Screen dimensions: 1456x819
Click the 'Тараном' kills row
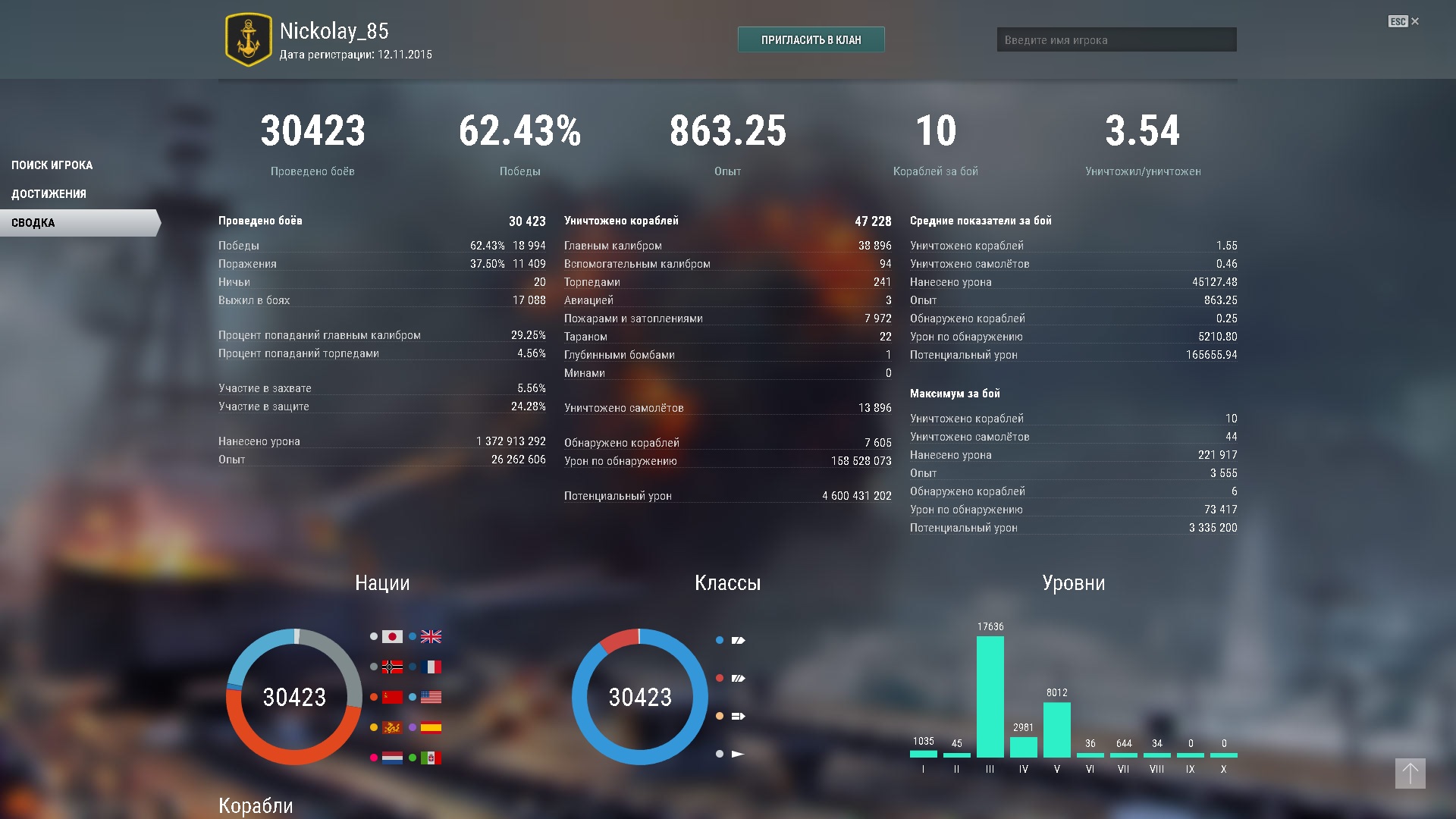[x=728, y=337]
